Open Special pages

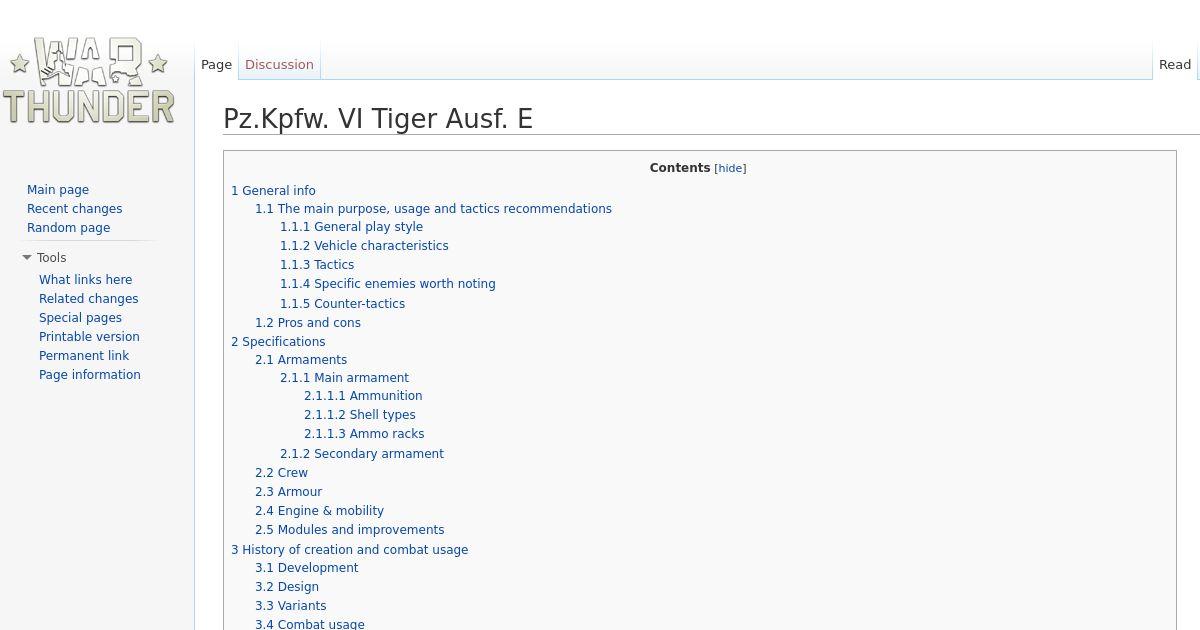(x=81, y=318)
